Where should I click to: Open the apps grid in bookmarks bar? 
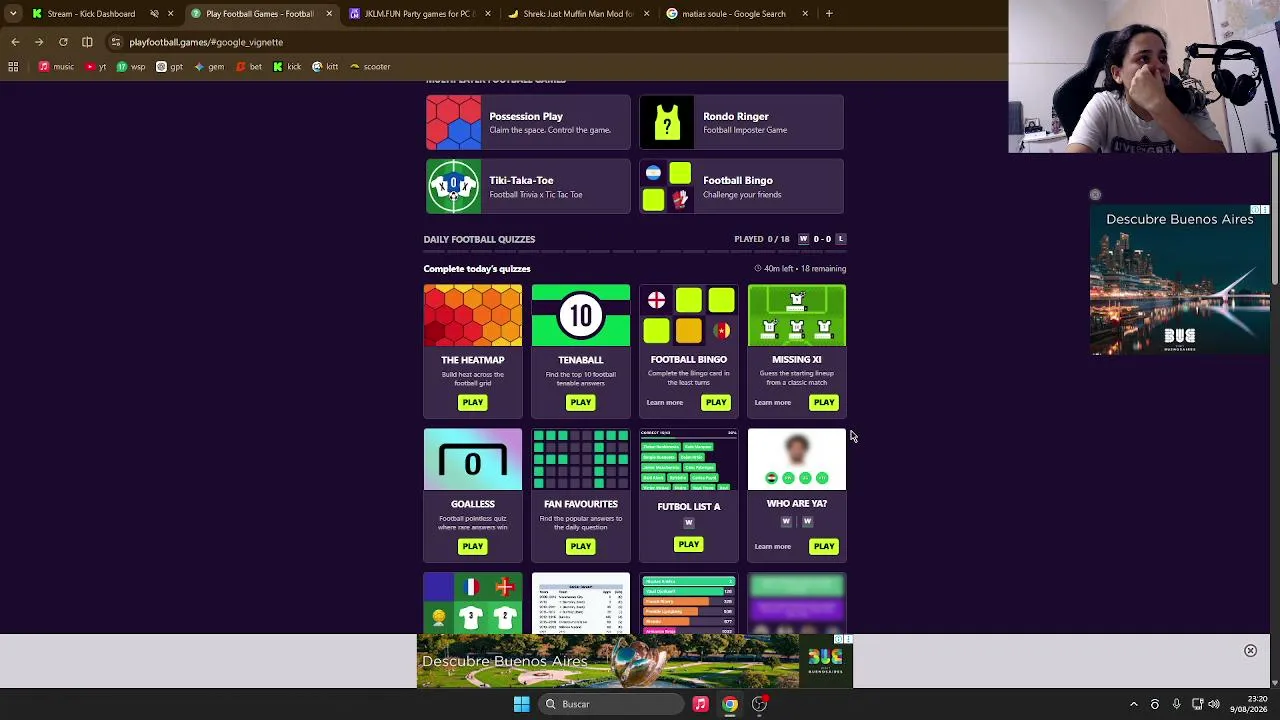(13, 67)
